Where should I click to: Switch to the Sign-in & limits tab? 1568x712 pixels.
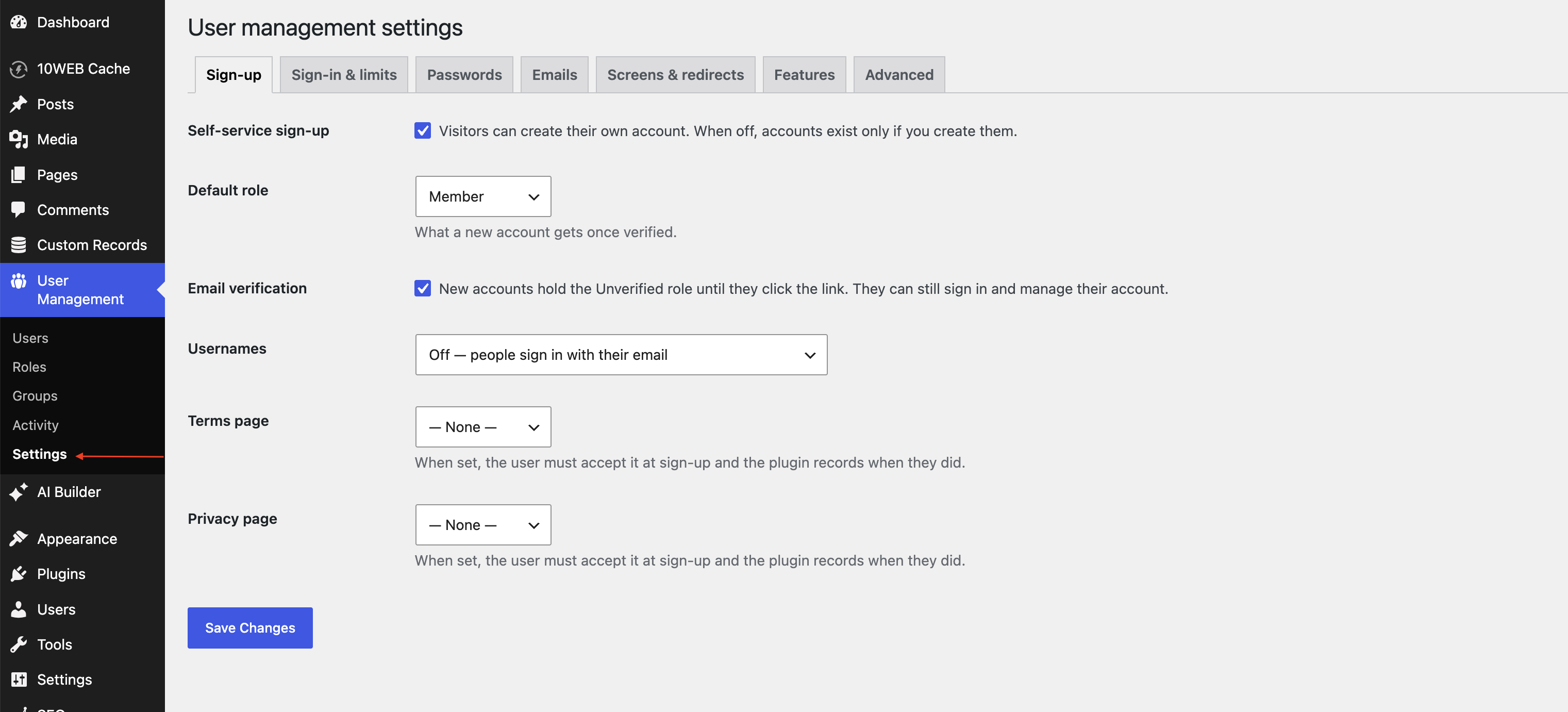coord(344,75)
